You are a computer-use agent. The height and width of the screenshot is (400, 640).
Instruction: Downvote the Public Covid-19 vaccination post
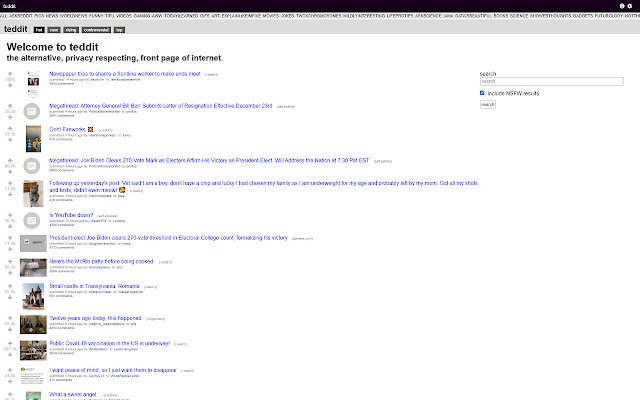pos(10,355)
